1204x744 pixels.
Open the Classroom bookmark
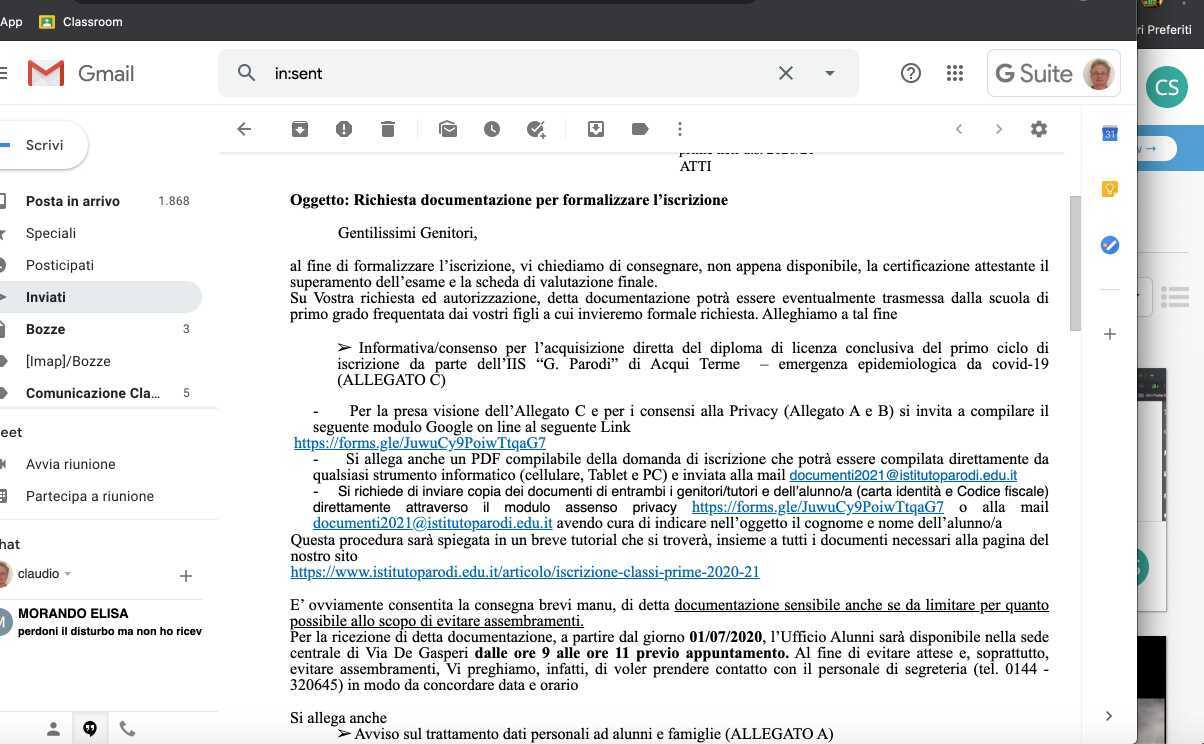[x=81, y=21]
